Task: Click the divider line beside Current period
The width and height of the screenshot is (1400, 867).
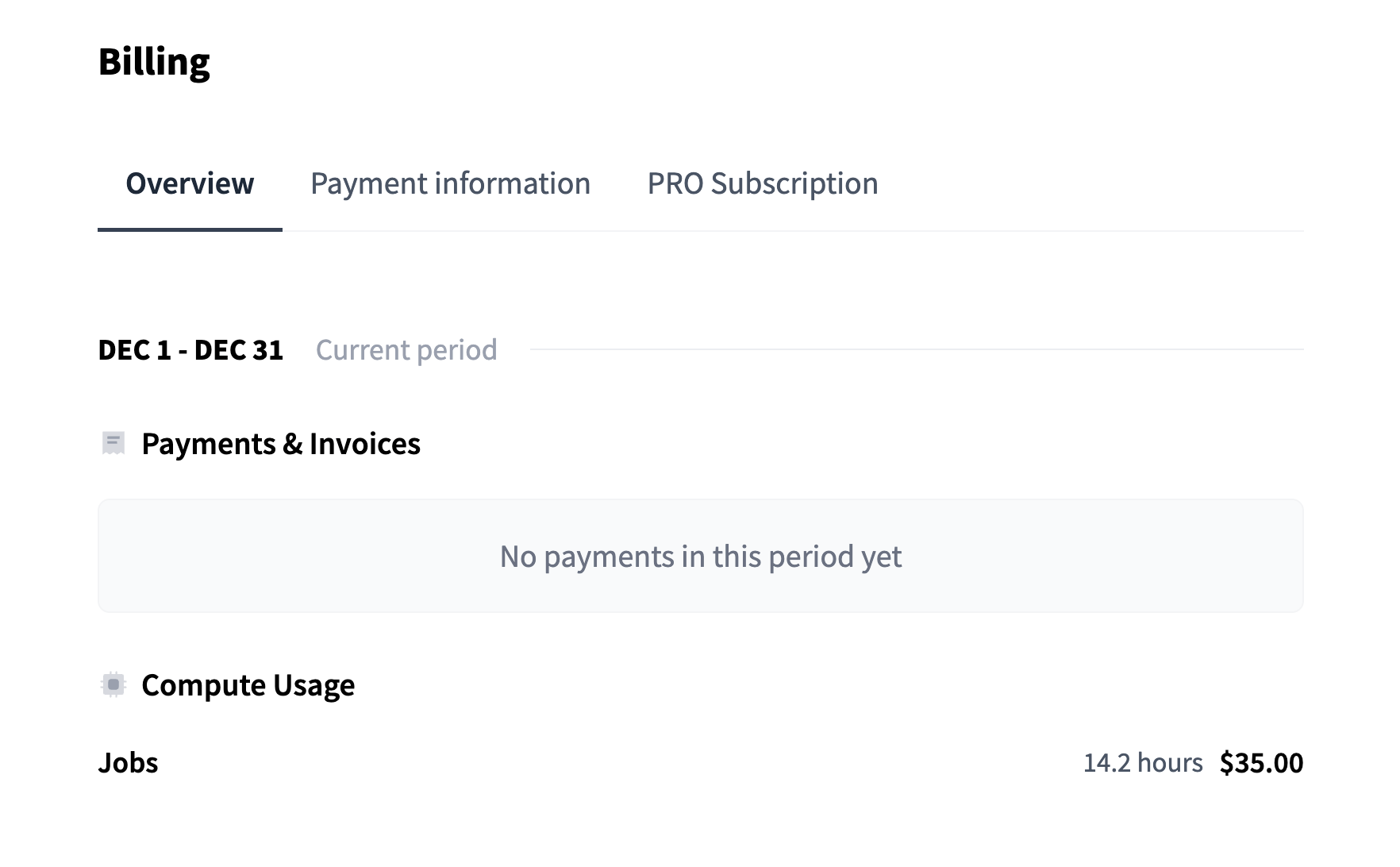Action: (917, 349)
